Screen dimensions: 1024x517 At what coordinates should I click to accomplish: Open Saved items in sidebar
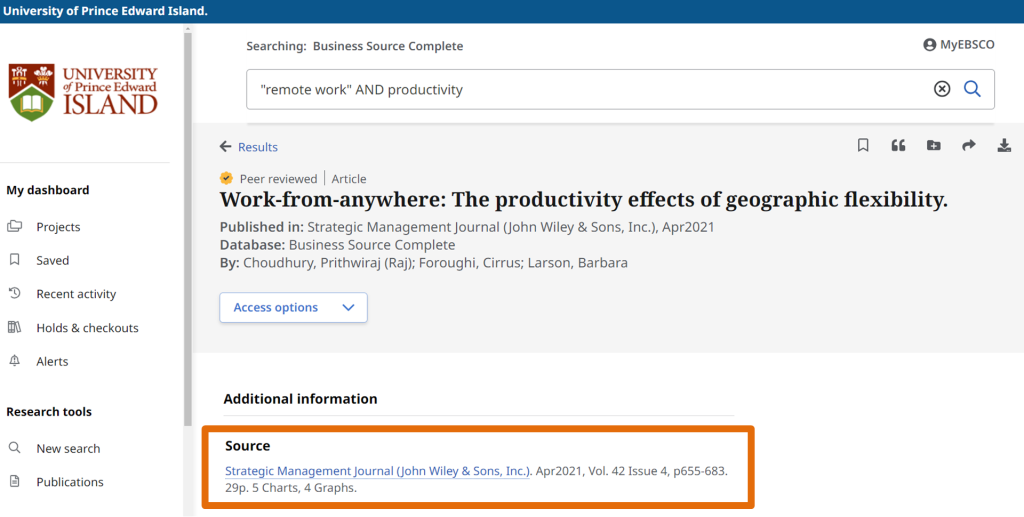point(52,260)
